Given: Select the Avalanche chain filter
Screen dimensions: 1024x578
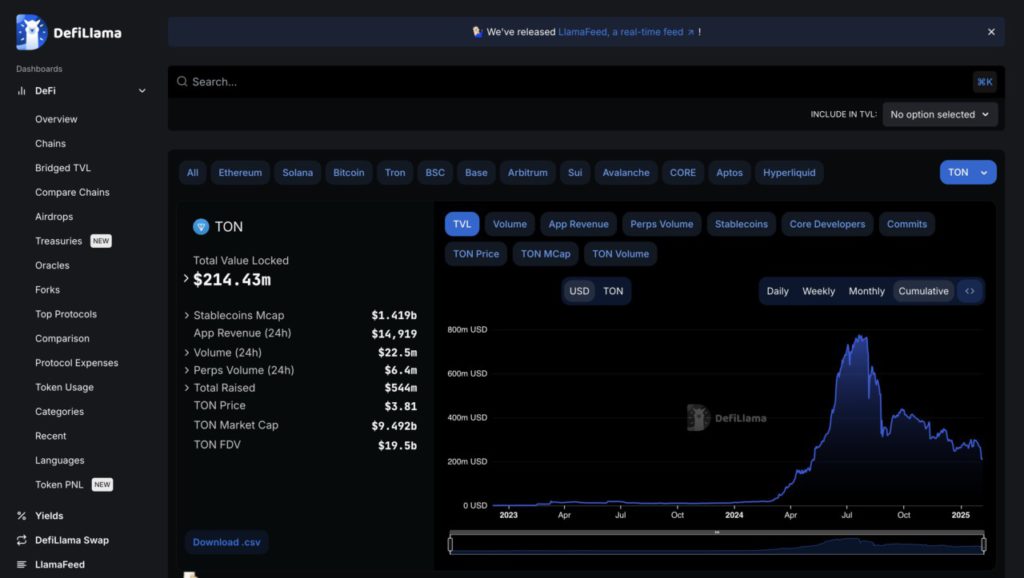Looking at the screenshot, I should pyautogui.click(x=626, y=172).
